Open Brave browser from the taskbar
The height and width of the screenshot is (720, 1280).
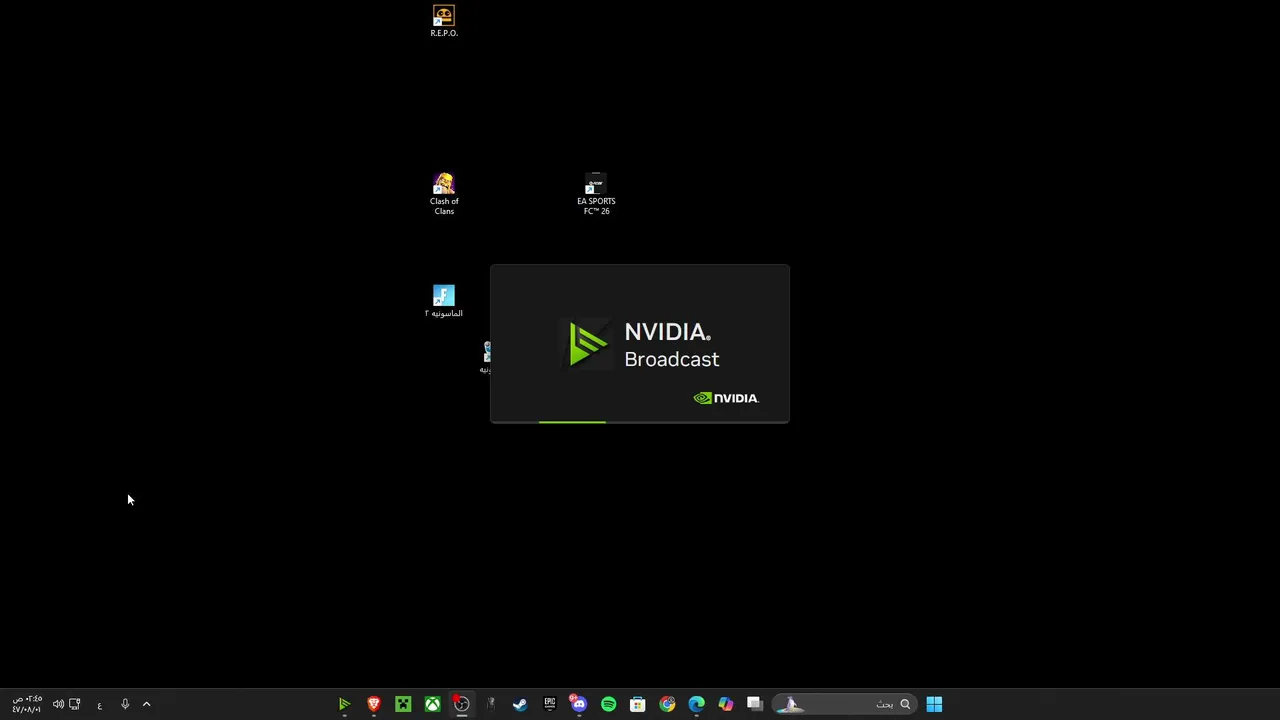pos(374,705)
